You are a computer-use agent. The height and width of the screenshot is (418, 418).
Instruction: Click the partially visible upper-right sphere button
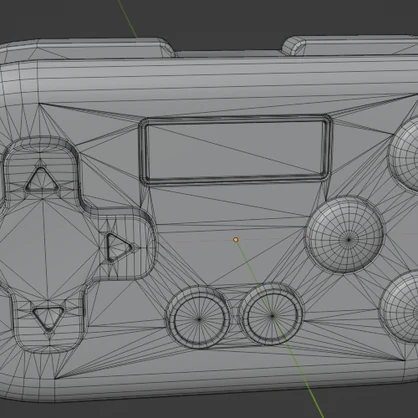coord(403,155)
